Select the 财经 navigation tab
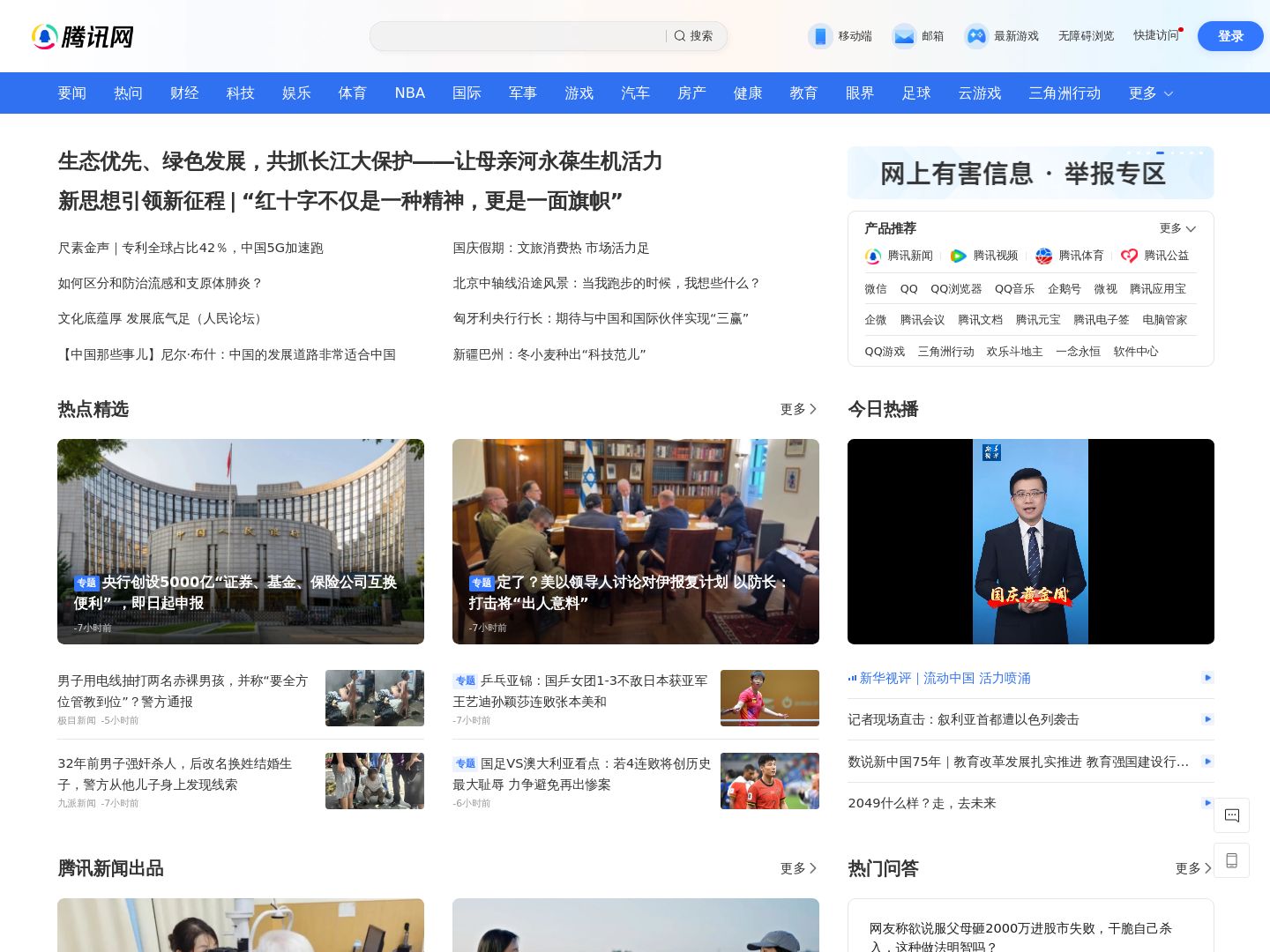Viewport: 1270px width, 952px height. [184, 93]
